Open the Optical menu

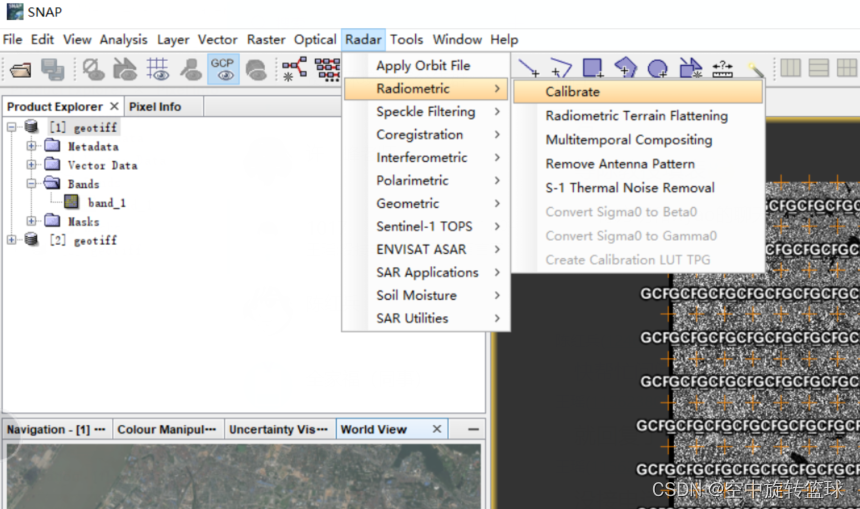pos(315,39)
